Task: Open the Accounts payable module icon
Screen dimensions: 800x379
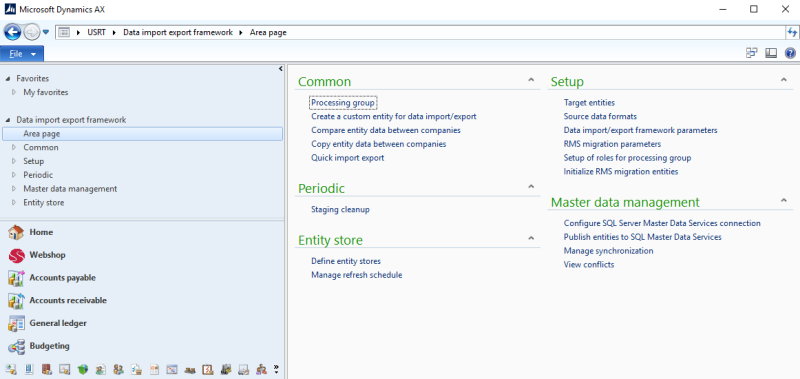Action: pyautogui.click(x=16, y=278)
